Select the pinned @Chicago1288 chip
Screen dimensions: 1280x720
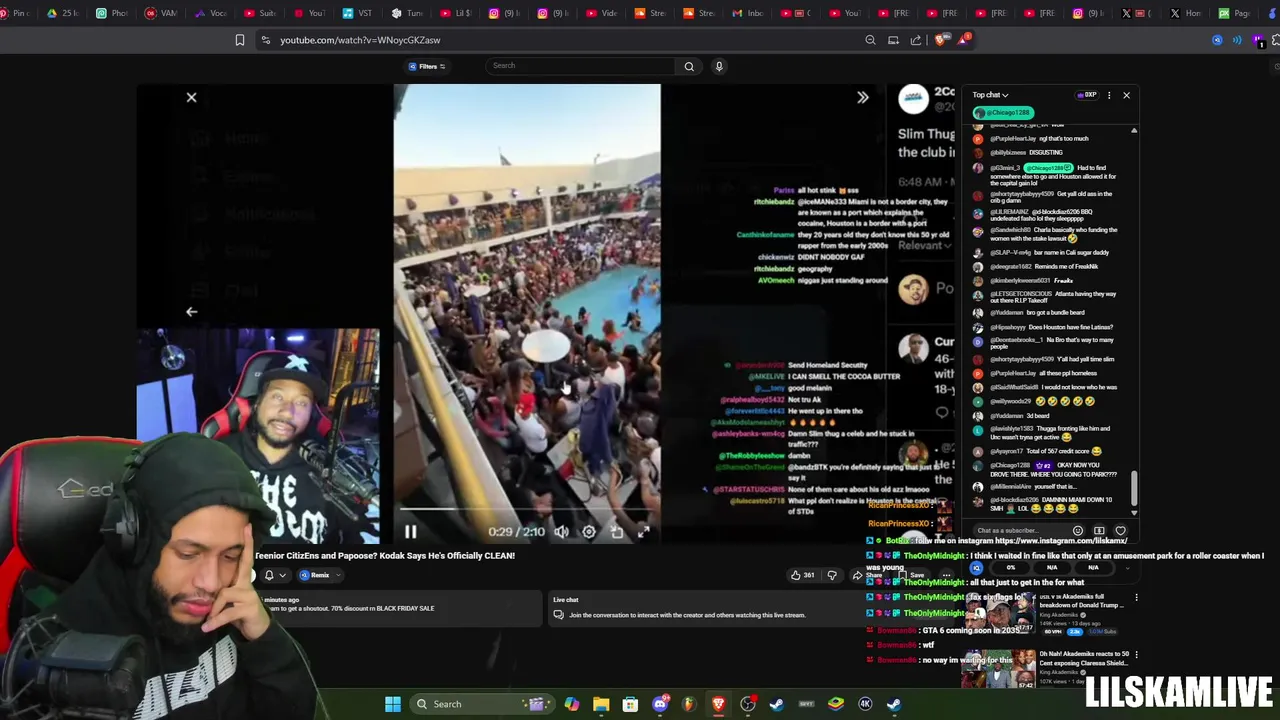(x=1003, y=112)
